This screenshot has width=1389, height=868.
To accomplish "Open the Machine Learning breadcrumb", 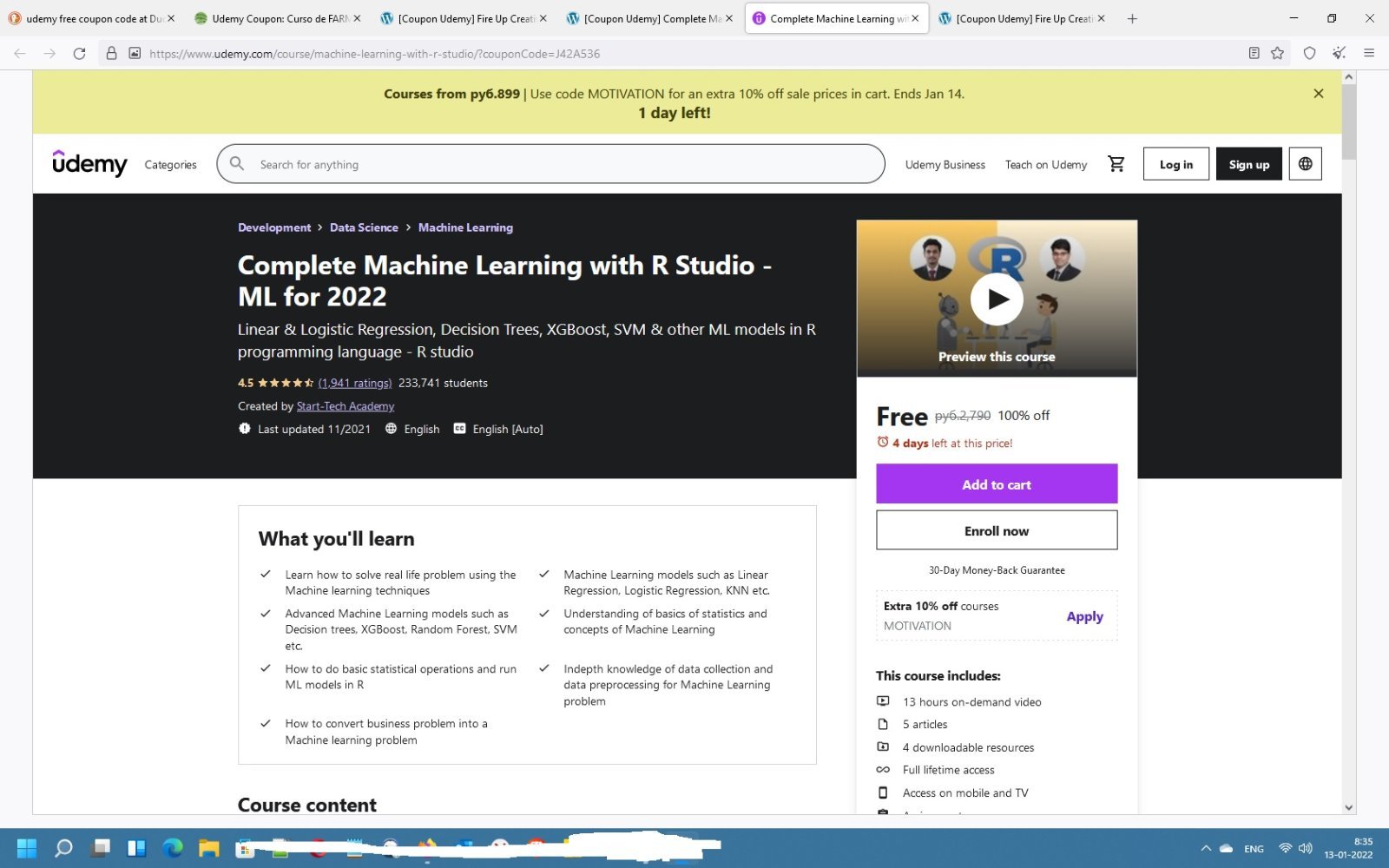I will click(x=465, y=227).
